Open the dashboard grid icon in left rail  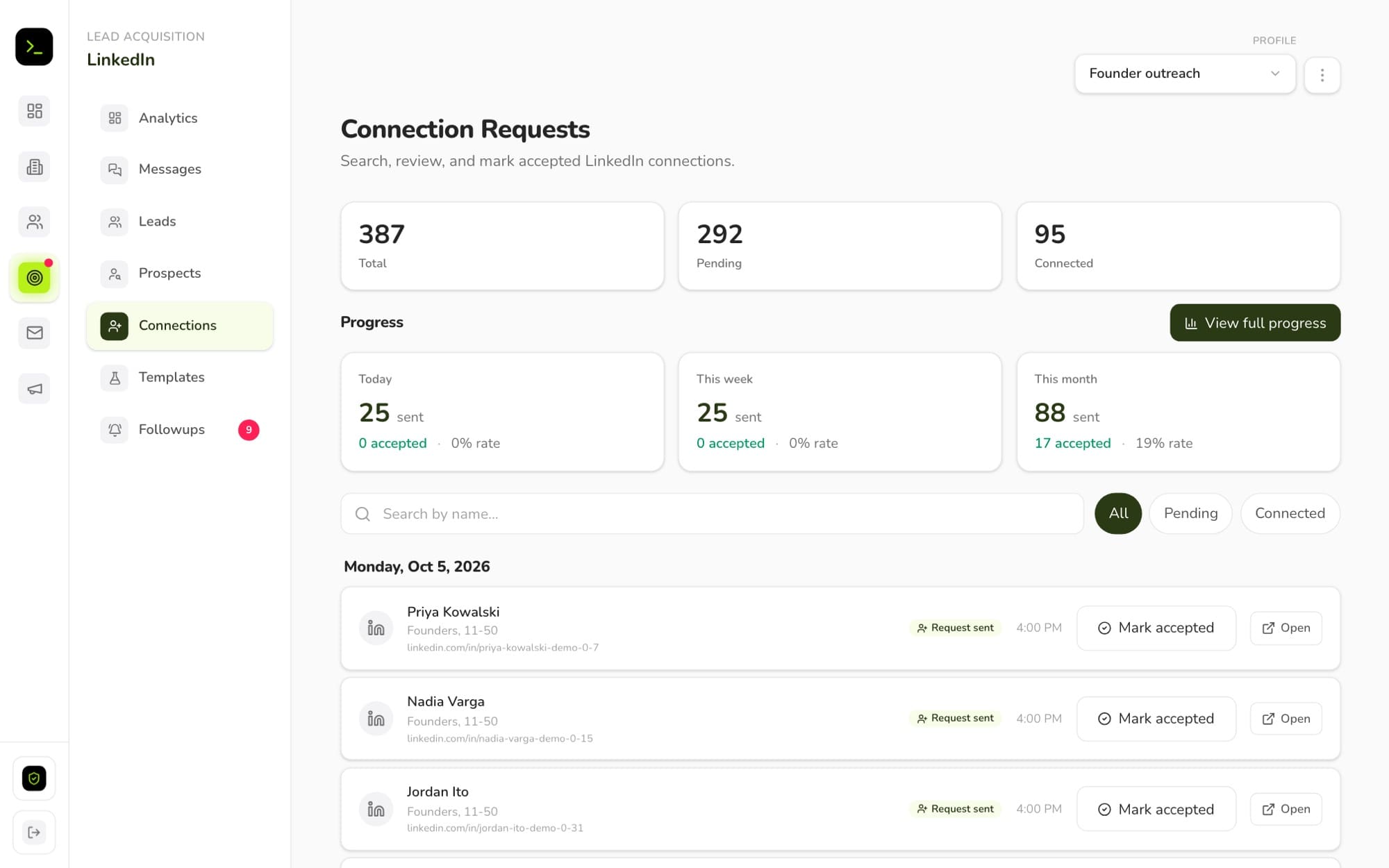pyautogui.click(x=34, y=111)
